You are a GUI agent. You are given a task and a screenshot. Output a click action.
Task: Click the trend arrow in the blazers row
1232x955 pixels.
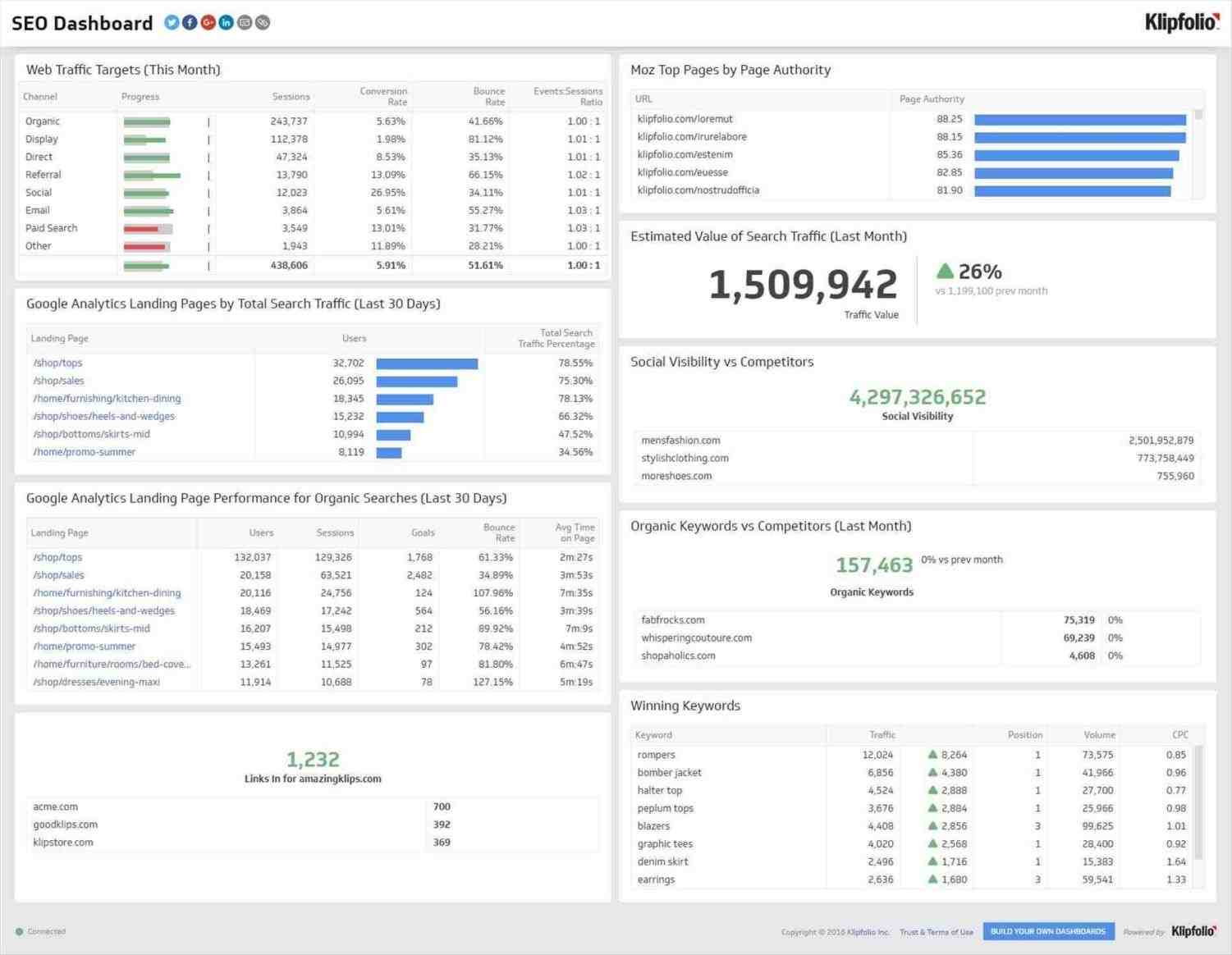[932, 825]
